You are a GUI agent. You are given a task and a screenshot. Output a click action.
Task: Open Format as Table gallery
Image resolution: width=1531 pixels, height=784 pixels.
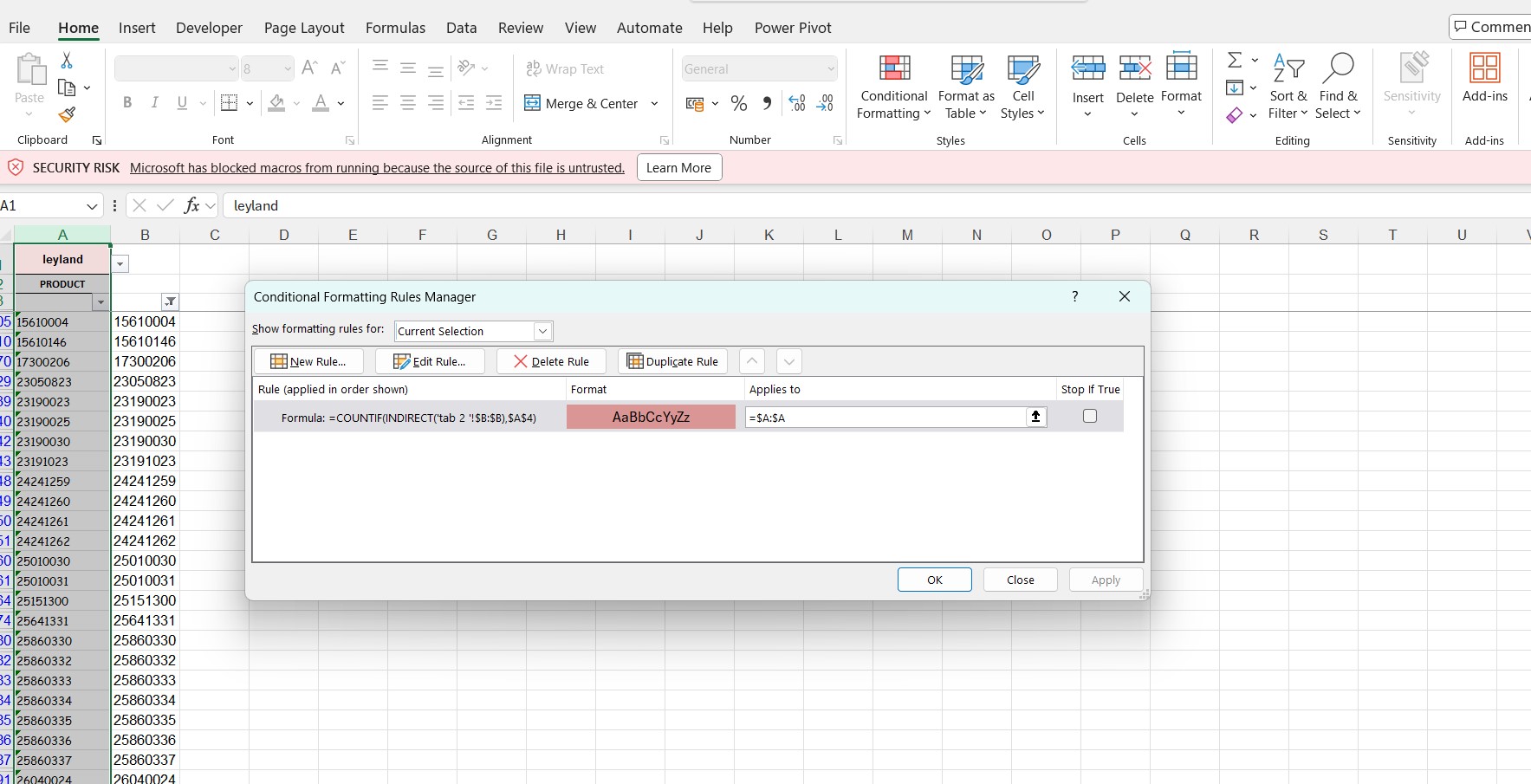tap(966, 87)
